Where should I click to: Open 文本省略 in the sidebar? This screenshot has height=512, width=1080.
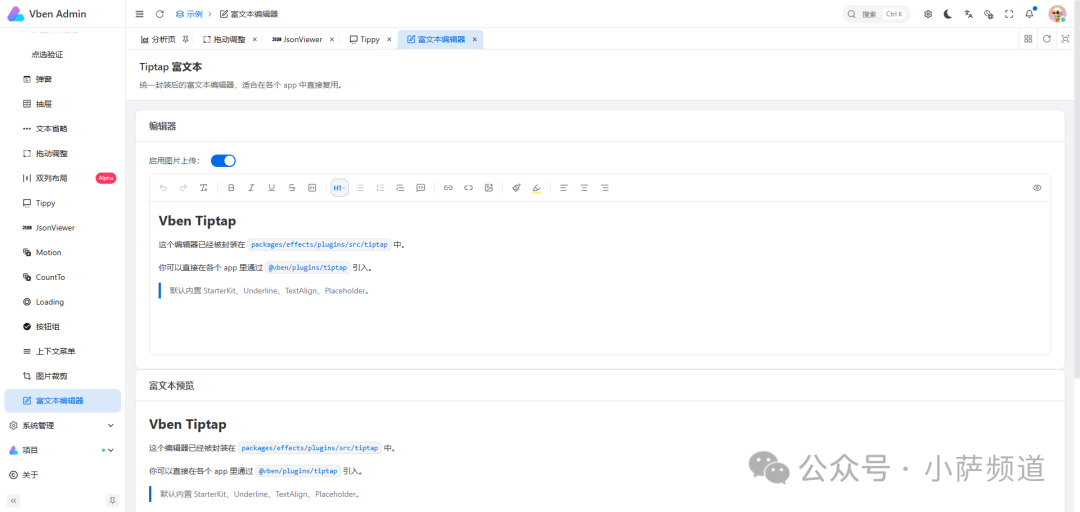(x=63, y=129)
